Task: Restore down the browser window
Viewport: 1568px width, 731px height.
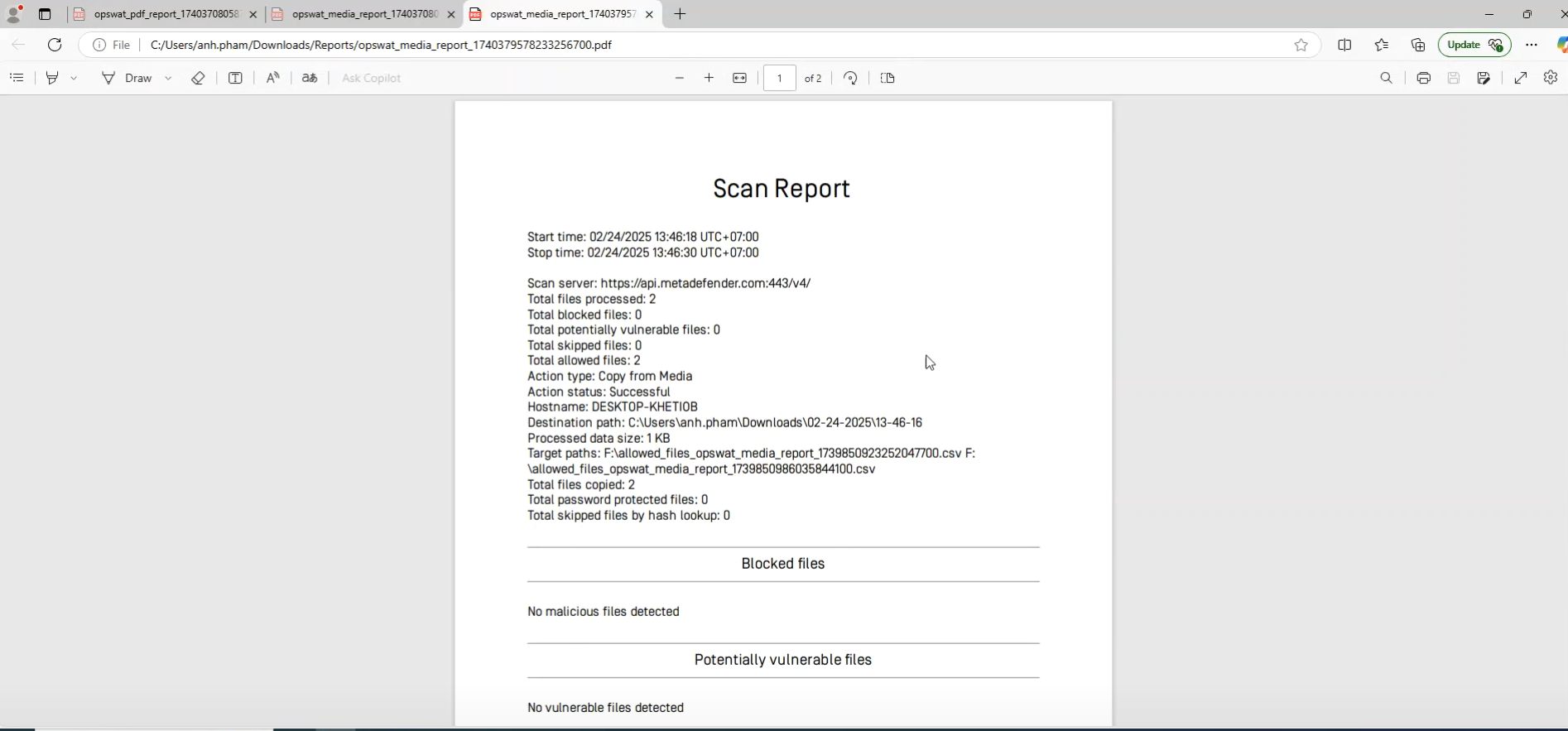Action: [x=1527, y=14]
